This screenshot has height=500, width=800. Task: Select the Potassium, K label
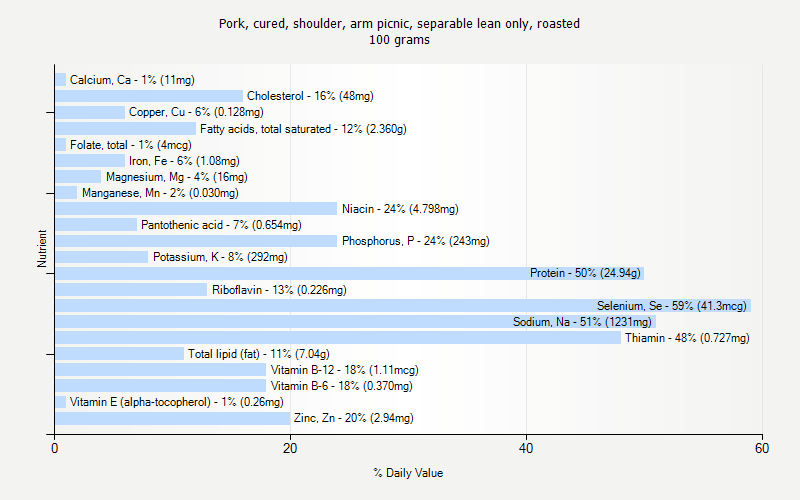[220, 257]
